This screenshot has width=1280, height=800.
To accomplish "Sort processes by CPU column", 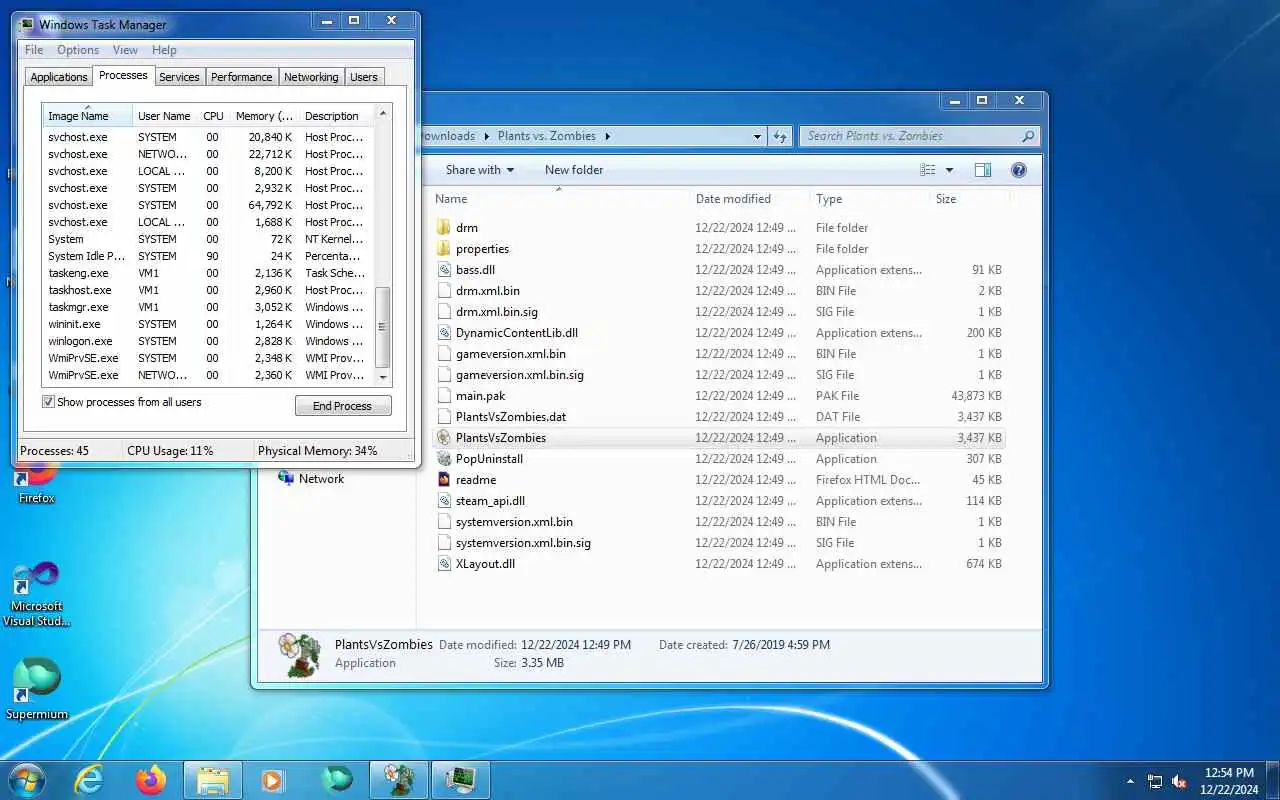I will 213,116.
